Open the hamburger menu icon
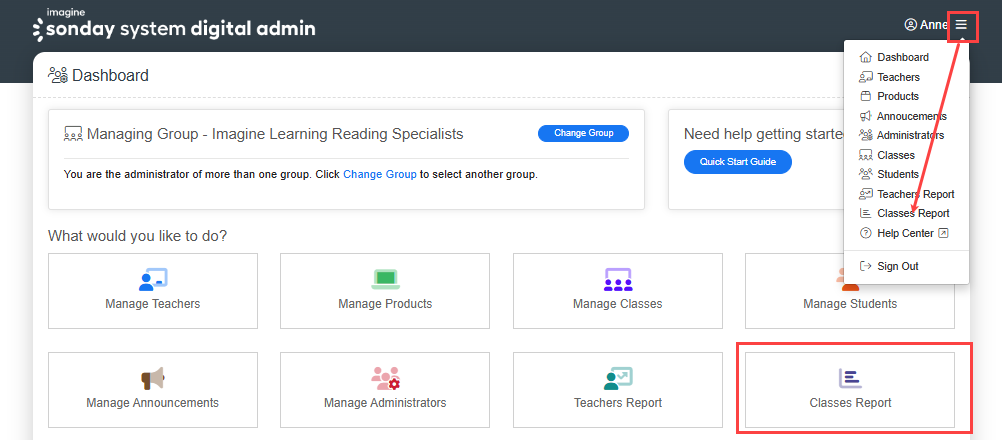The height and width of the screenshot is (440, 1002). pos(961,25)
